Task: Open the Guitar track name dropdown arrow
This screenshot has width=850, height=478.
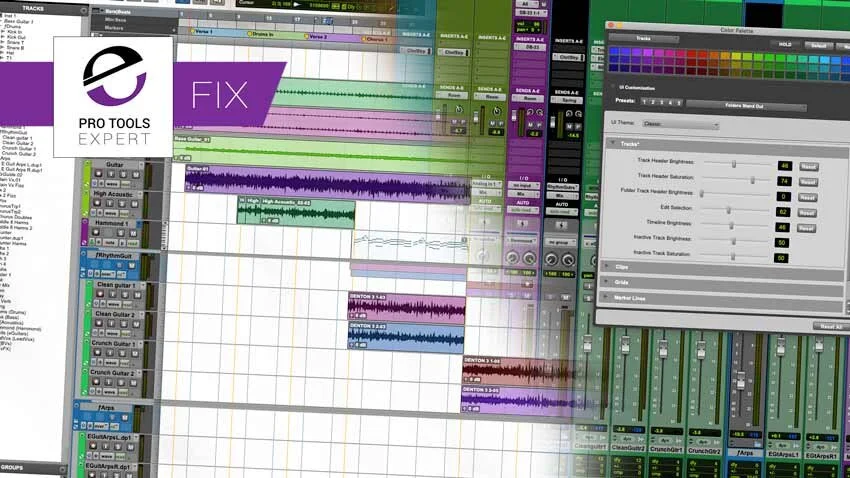Action: [x=141, y=164]
